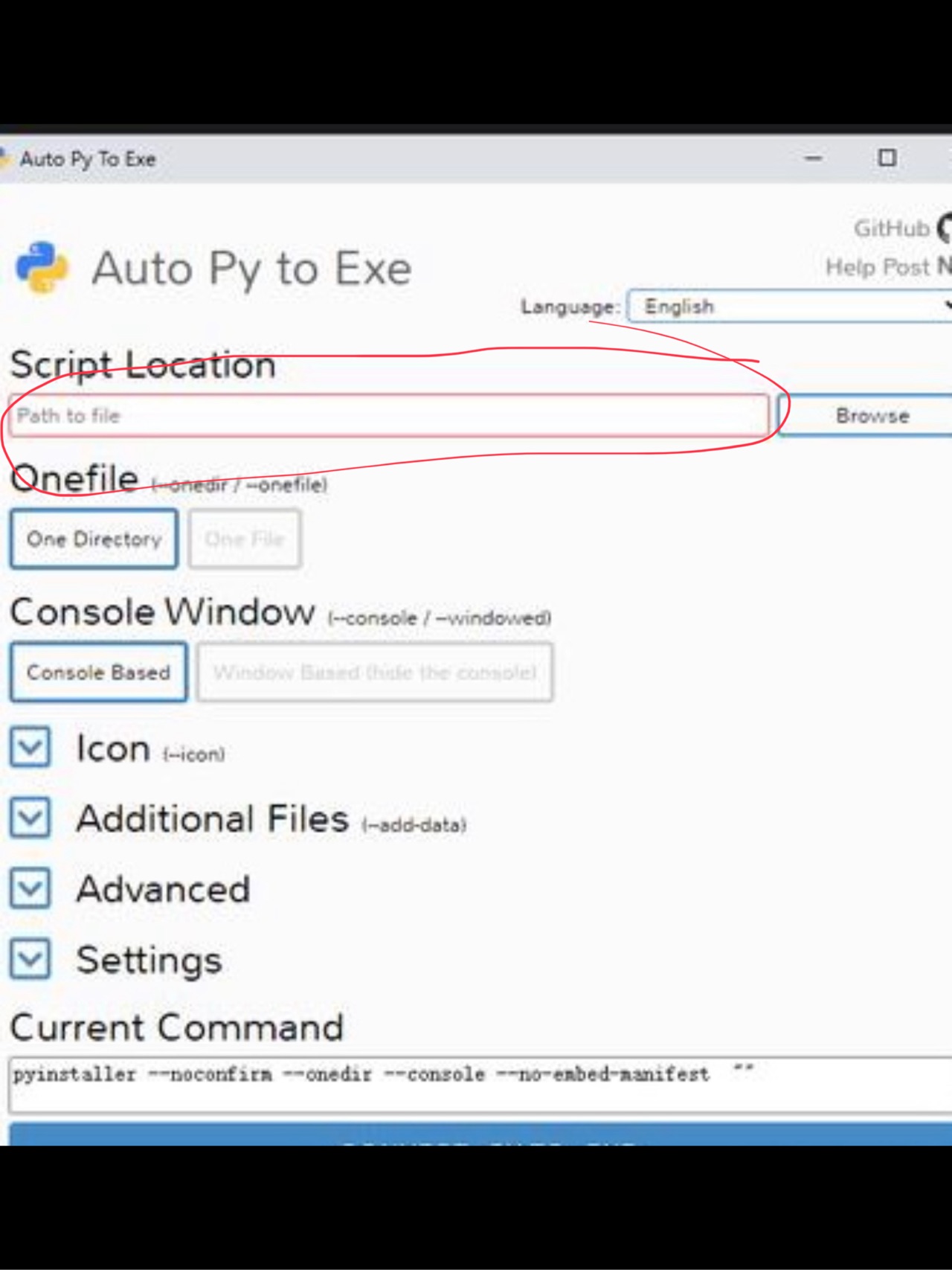Click the Path to file input field
Image resolution: width=952 pixels, height=1270 pixels.
point(389,415)
